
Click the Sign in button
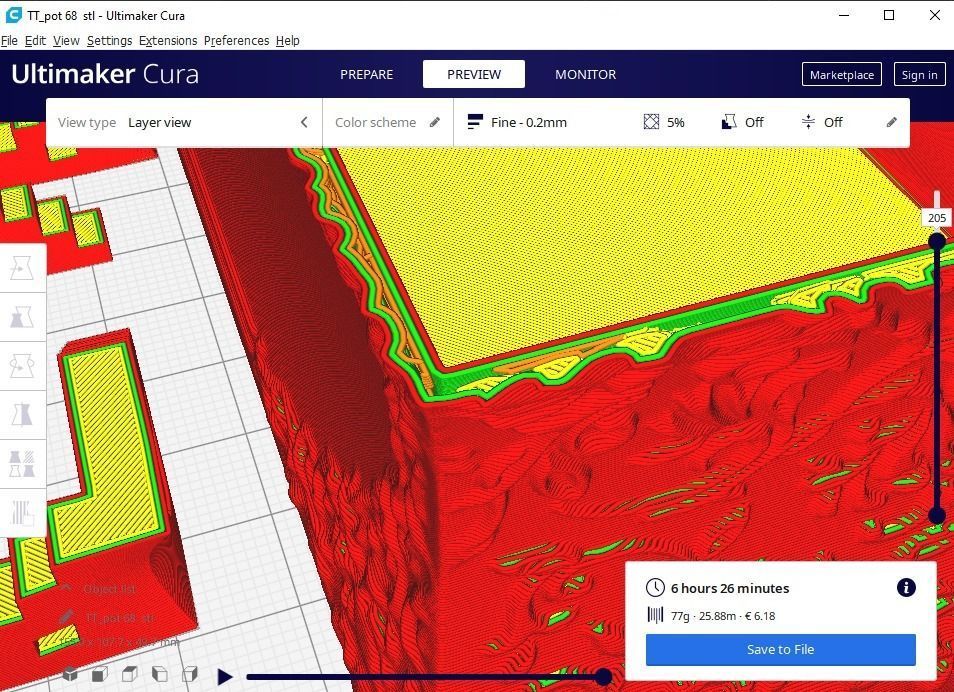[x=919, y=74]
